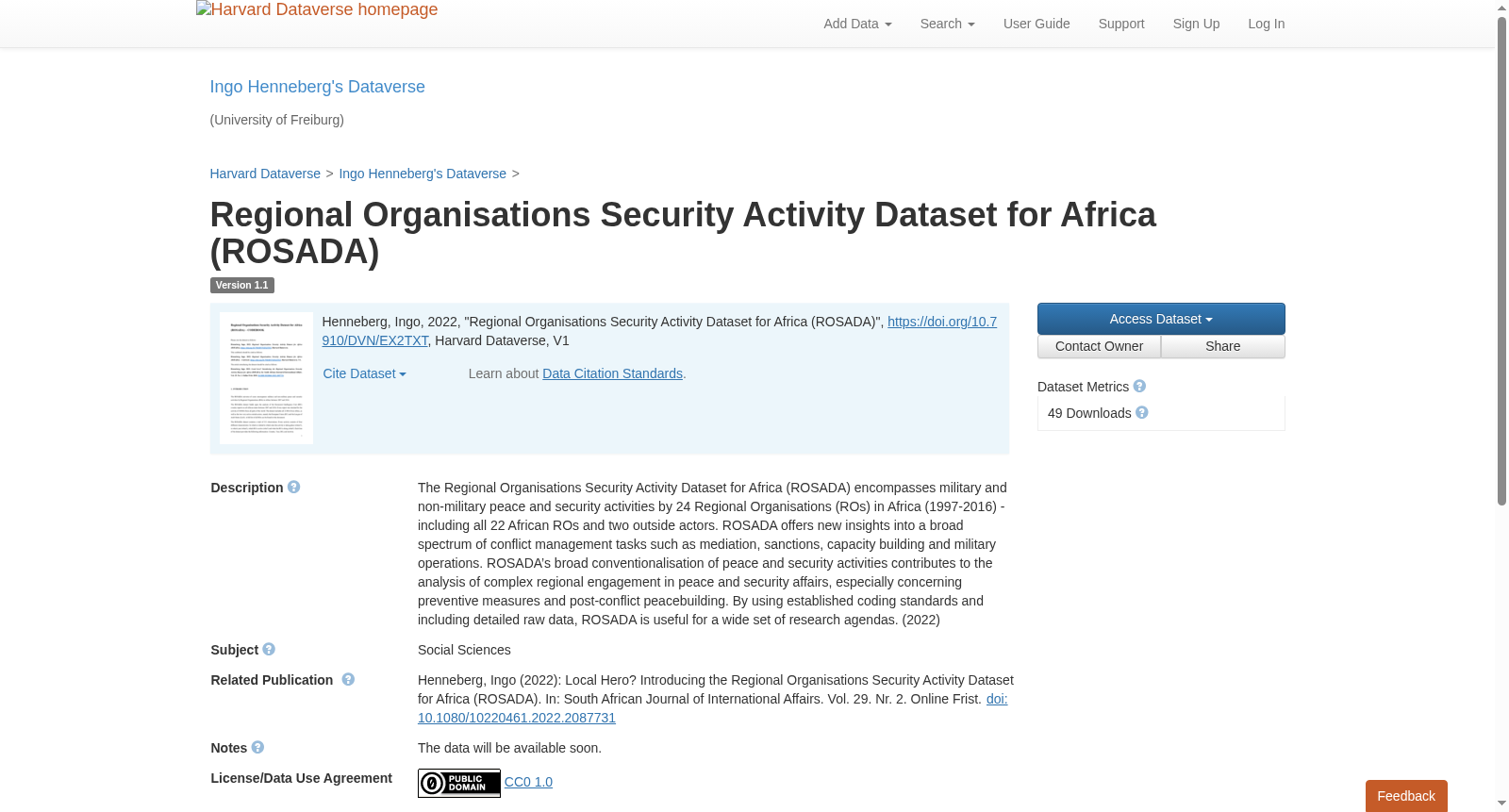The image size is (1509, 812).
Task: Open the Data Citation Standards link
Action: 612,373
